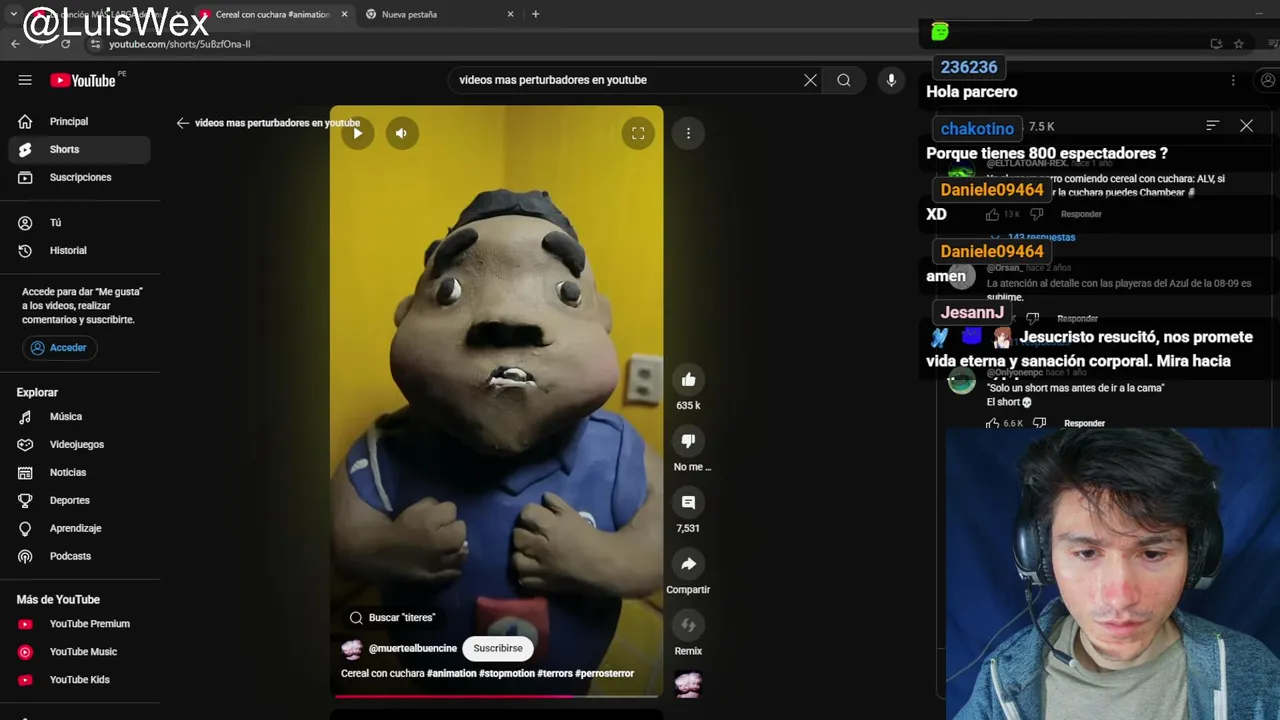Clear the search box with the X
This screenshot has height=720, width=1280.
pyautogui.click(x=810, y=80)
